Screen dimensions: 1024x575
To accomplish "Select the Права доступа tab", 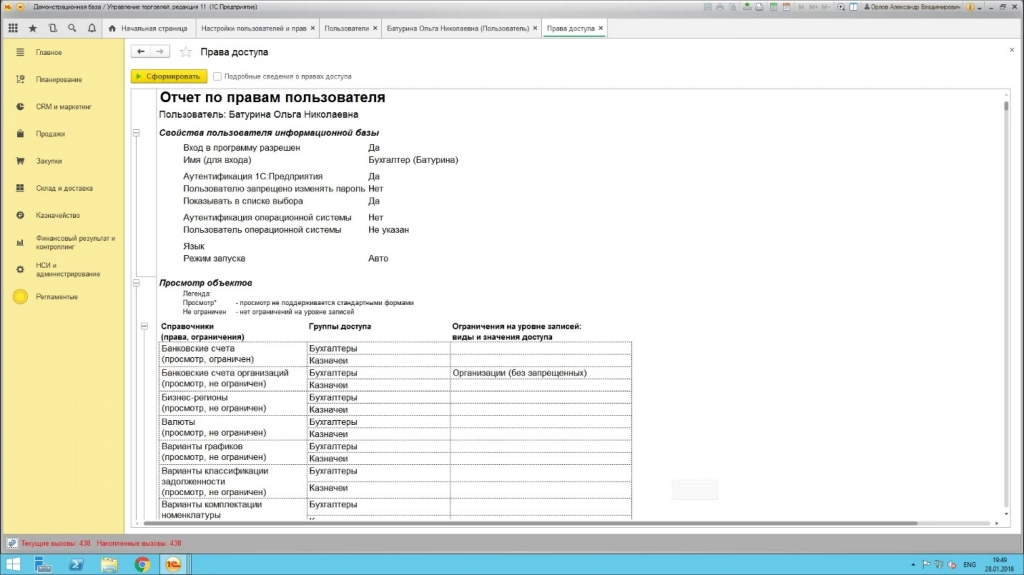I will point(571,28).
